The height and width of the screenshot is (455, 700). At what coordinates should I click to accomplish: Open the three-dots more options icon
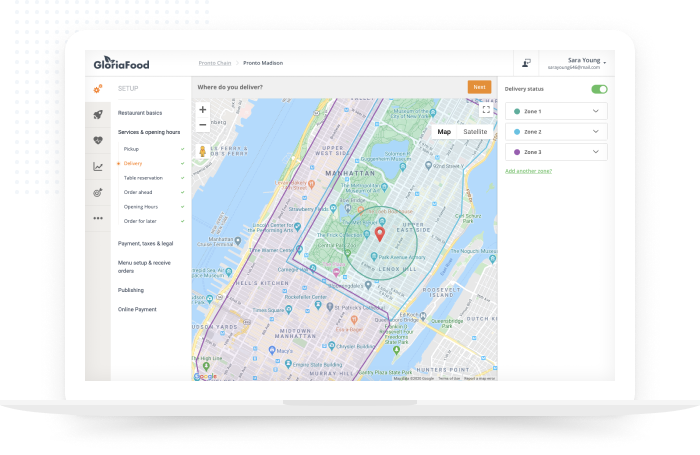(98, 218)
